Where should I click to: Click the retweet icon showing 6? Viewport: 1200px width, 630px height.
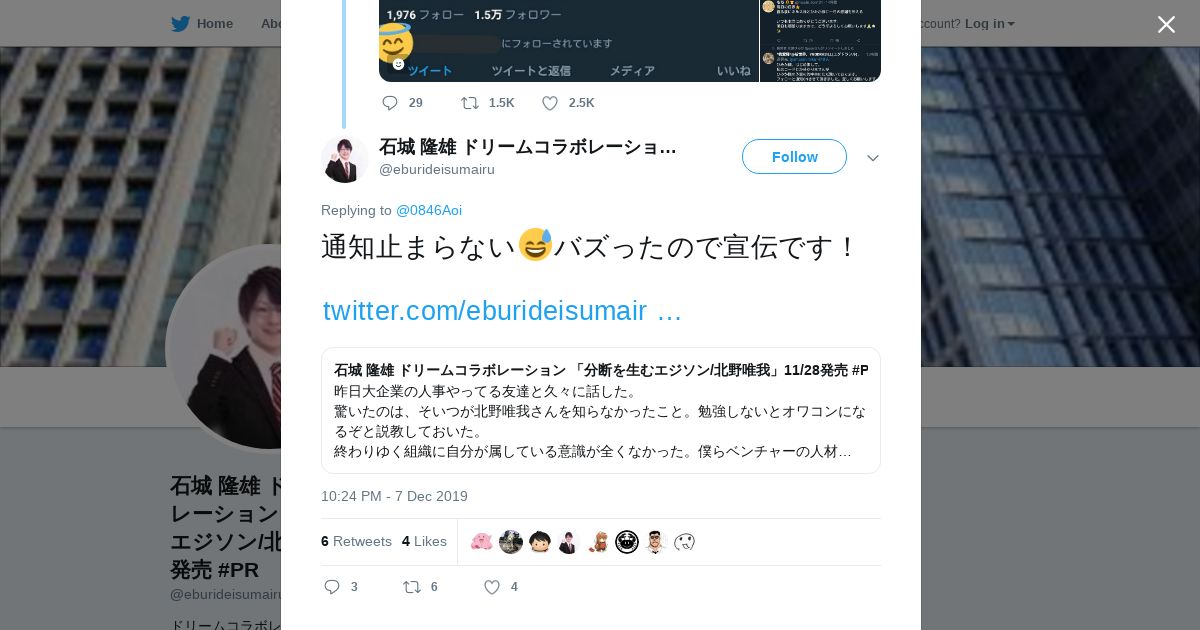(411, 587)
